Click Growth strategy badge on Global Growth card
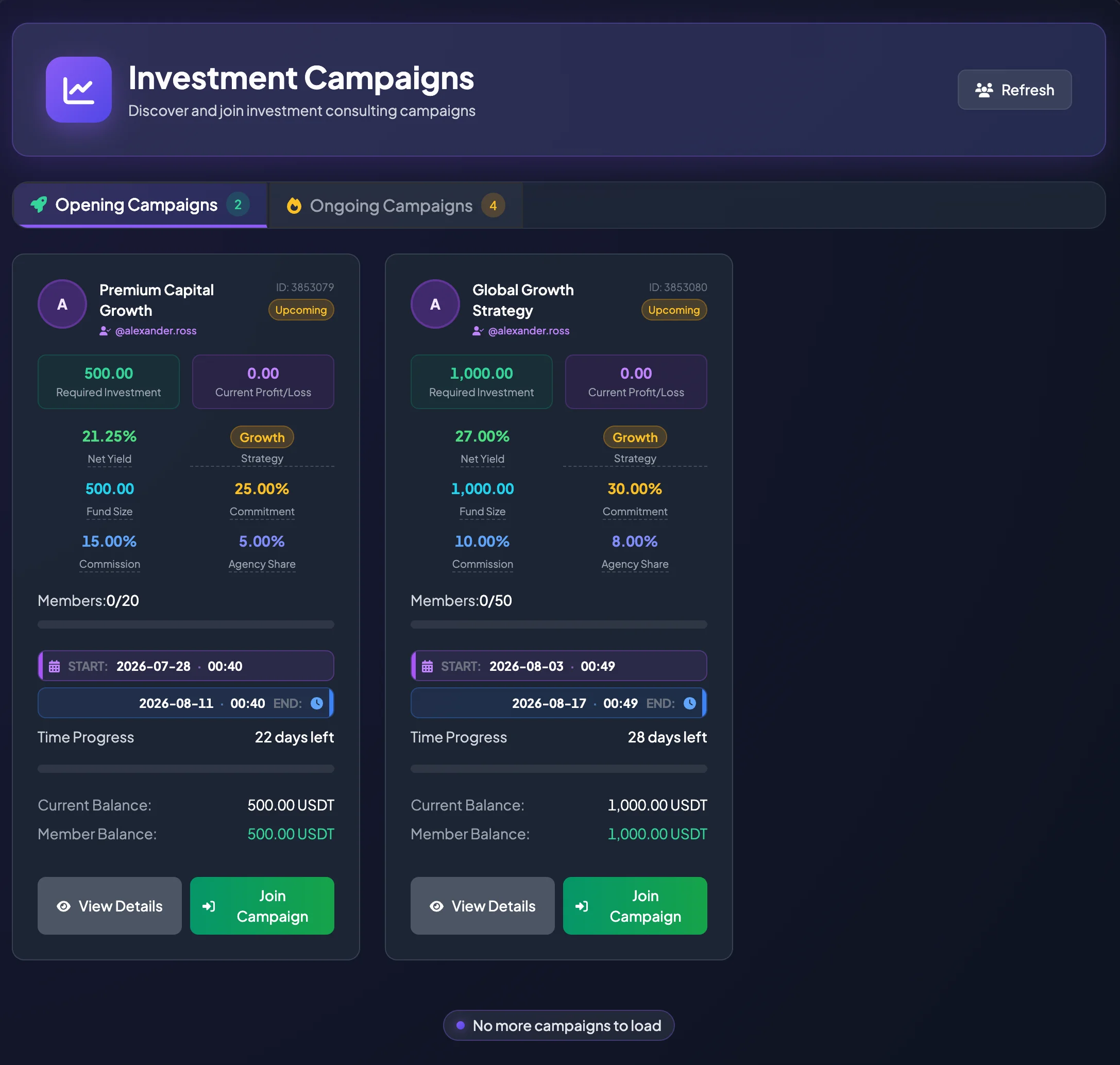The image size is (1120, 1065). pos(635,437)
